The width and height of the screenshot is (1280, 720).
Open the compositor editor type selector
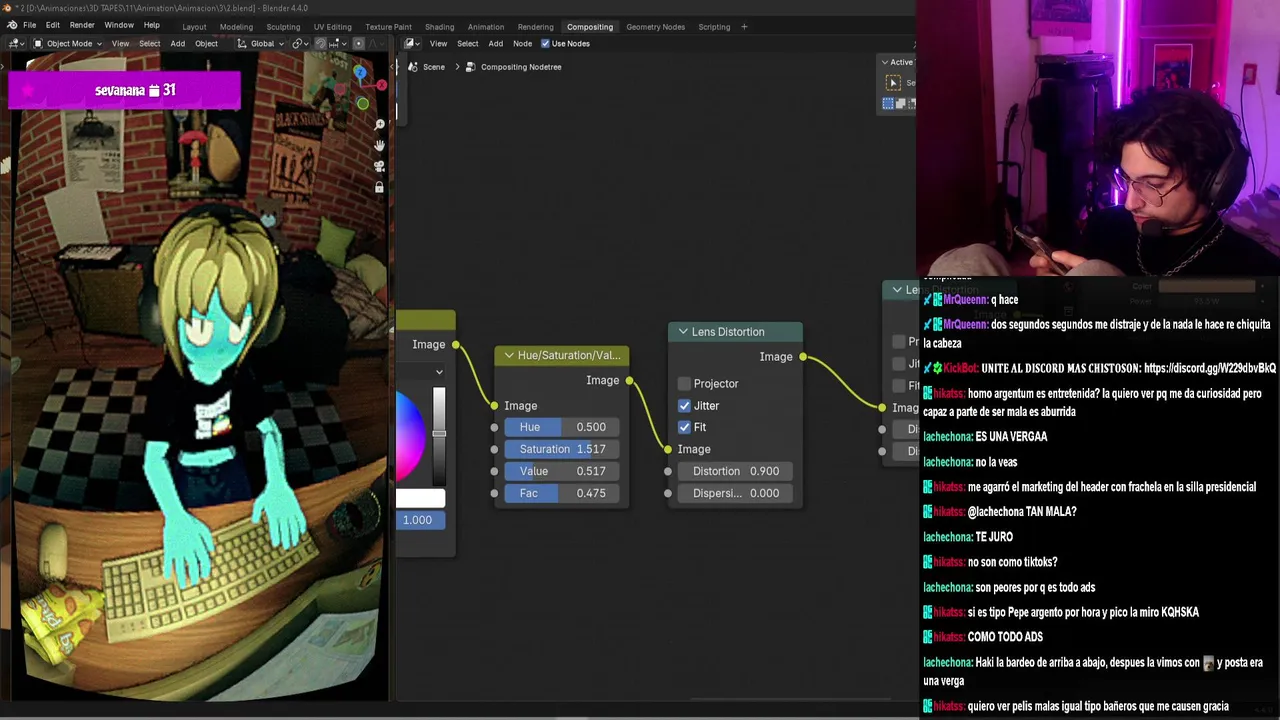(411, 43)
